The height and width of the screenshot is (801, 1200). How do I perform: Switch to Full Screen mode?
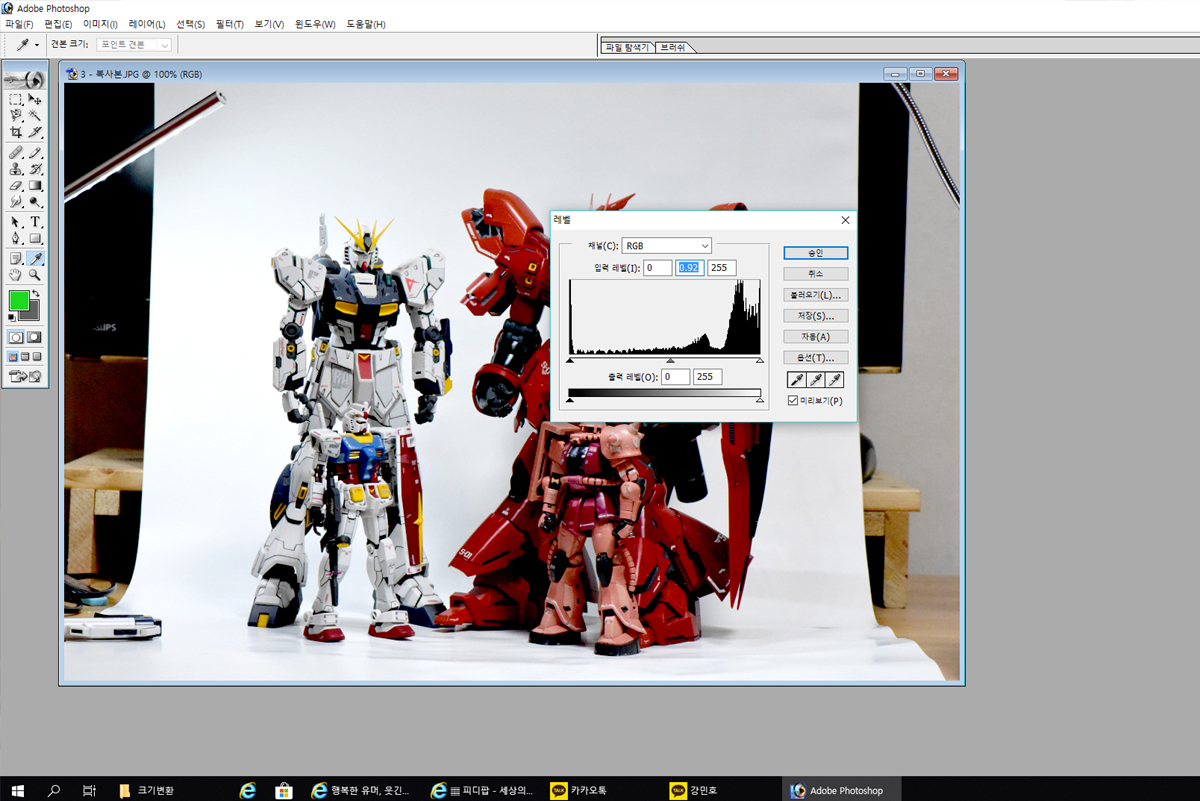pos(37,356)
